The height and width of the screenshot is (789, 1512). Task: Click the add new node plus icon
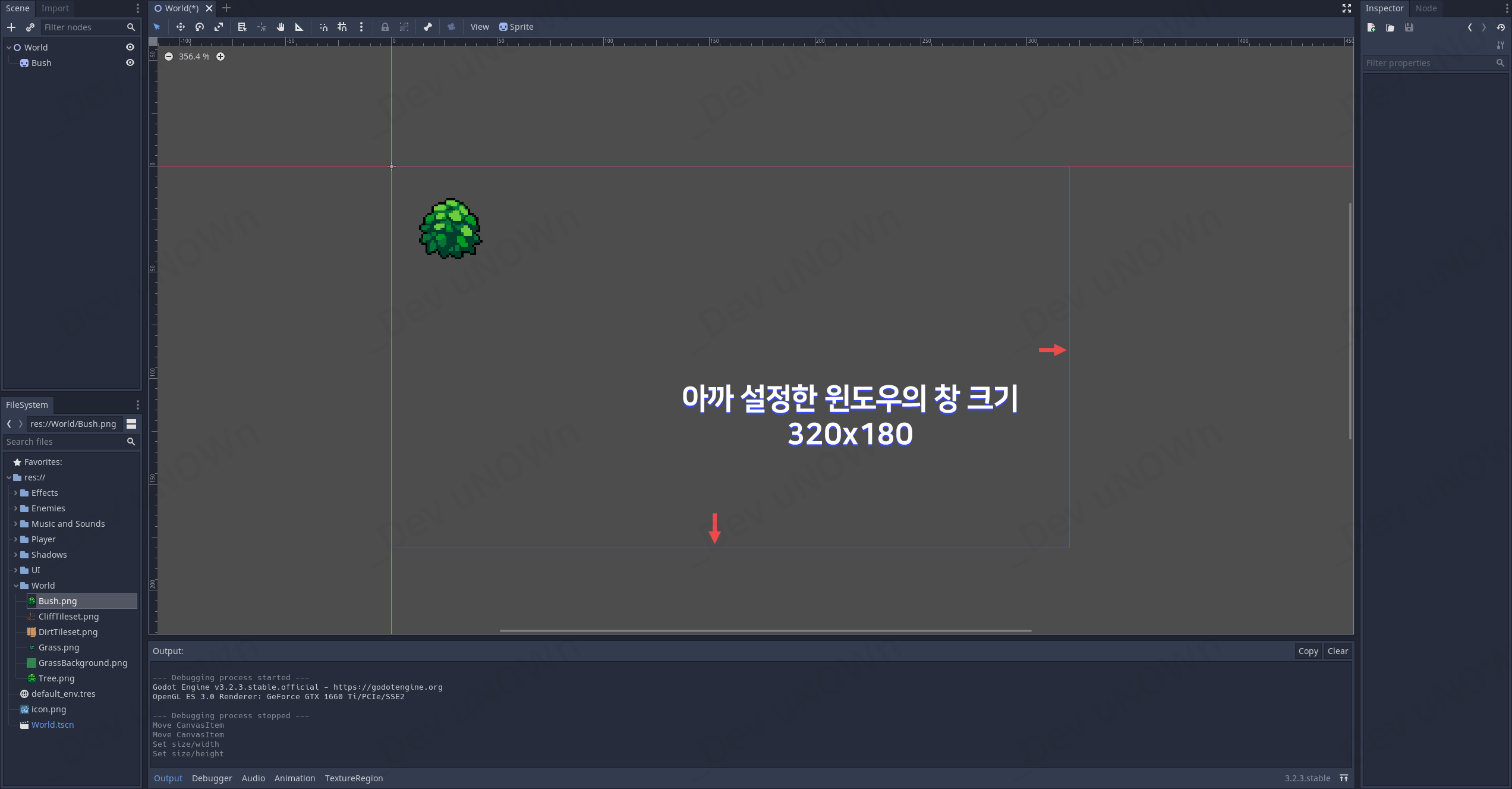(11, 27)
